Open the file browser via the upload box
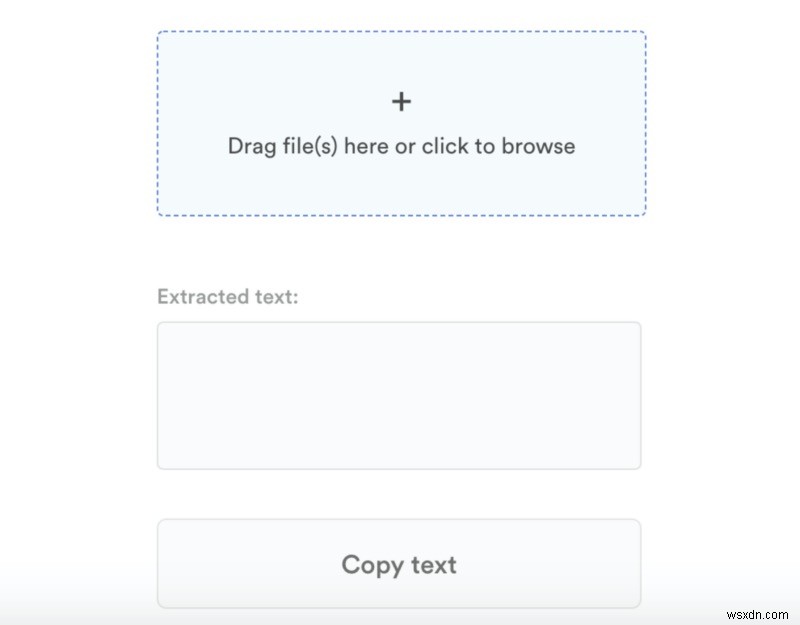800x625 pixels. point(402,123)
